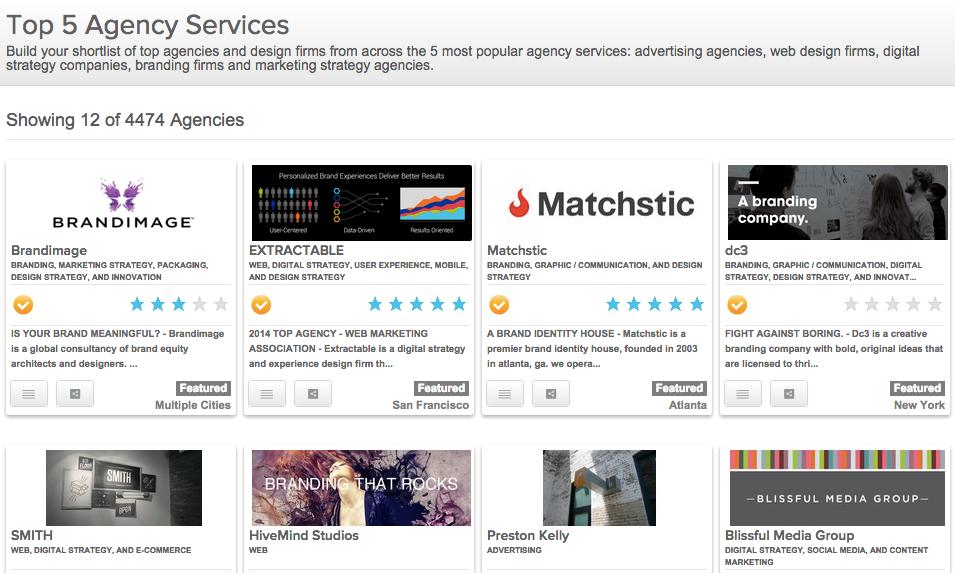Click the HiveMind Studios name link
Viewport: 955px width, 573px height.
tap(303, 535)
